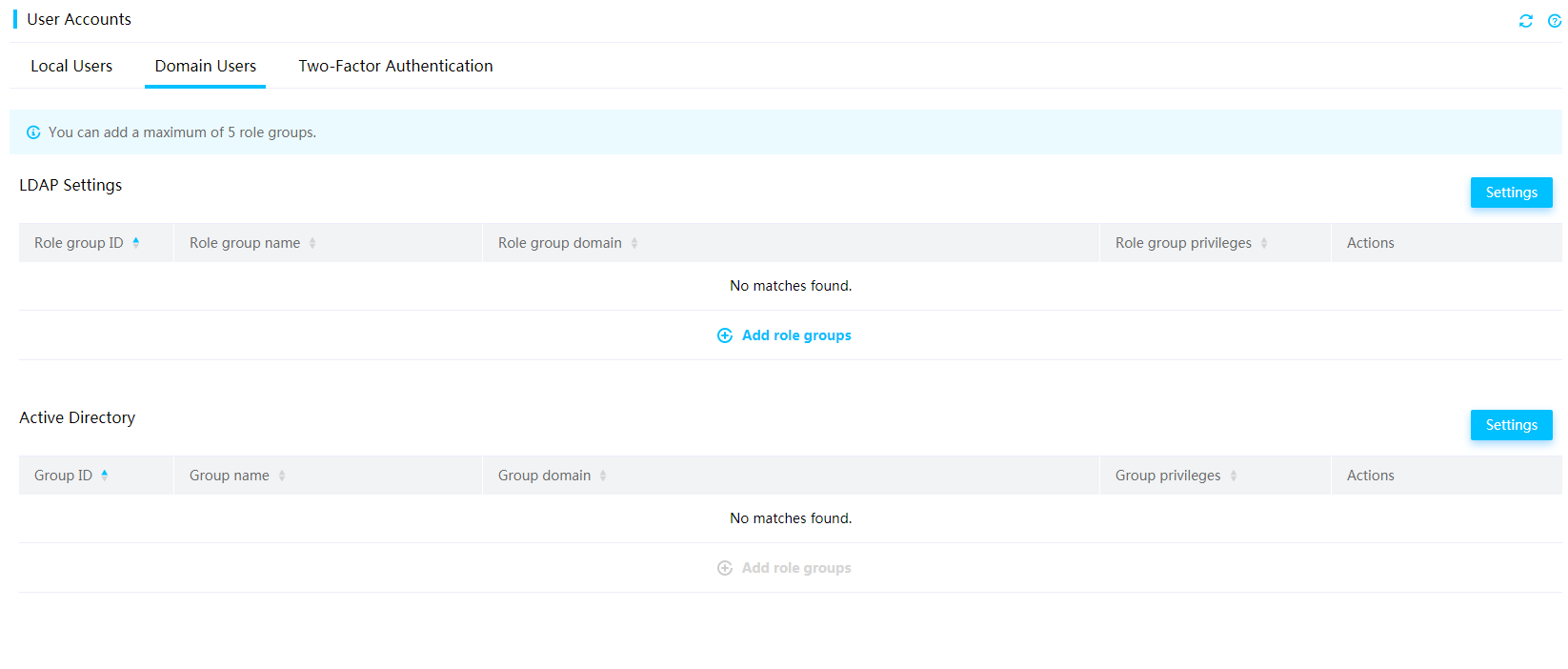Click 'You can add a maximum of 5 role groups' notice

click(182, 132)
